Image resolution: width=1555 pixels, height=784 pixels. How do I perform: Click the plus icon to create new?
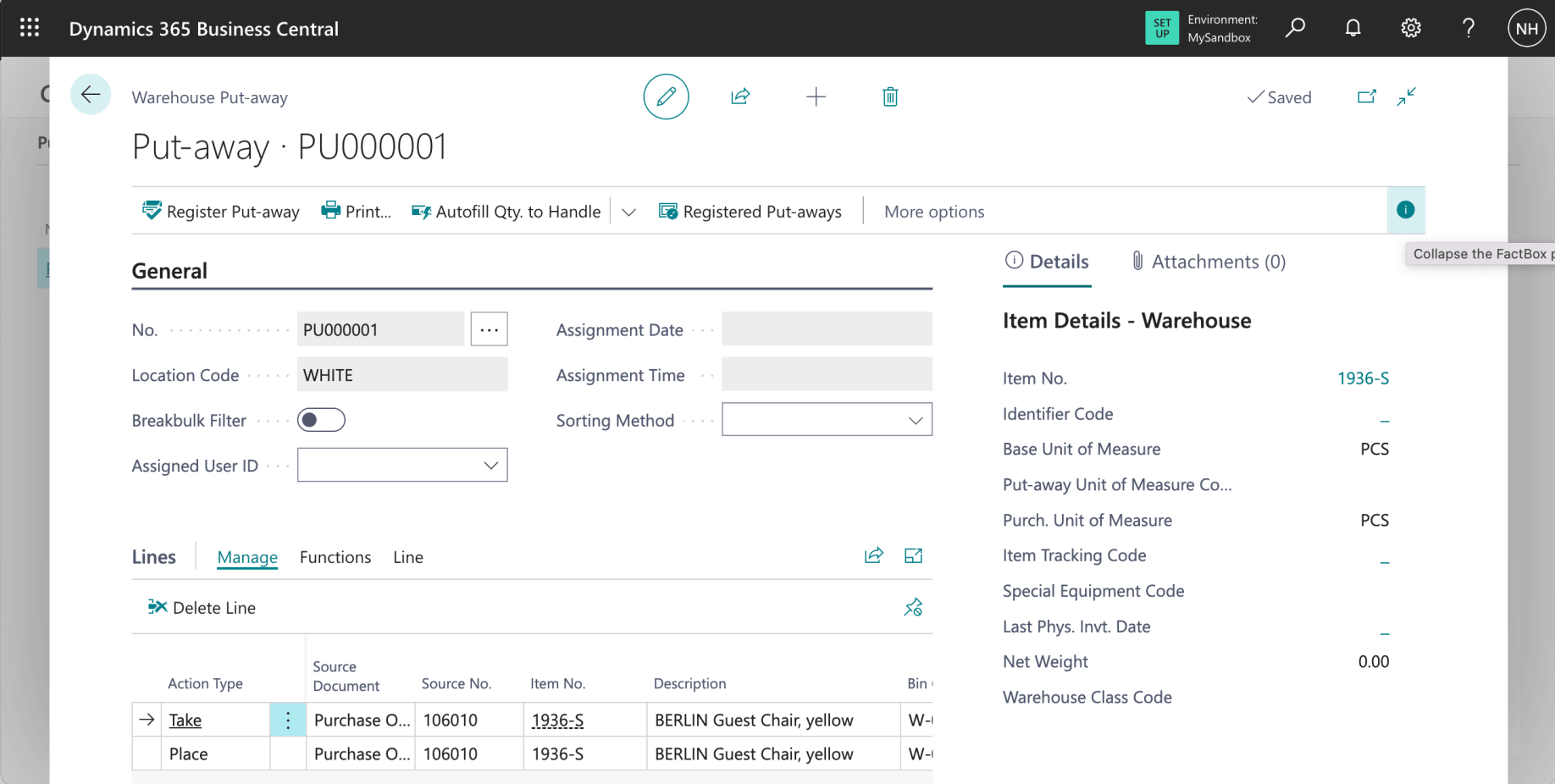(x=816, y=97)
